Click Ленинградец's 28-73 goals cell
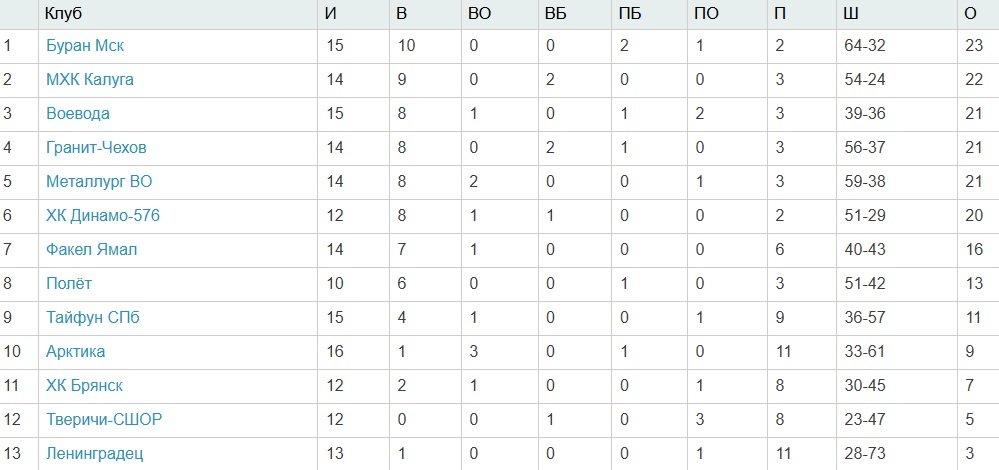Screen dimensions: 999x470 [865, 453]
